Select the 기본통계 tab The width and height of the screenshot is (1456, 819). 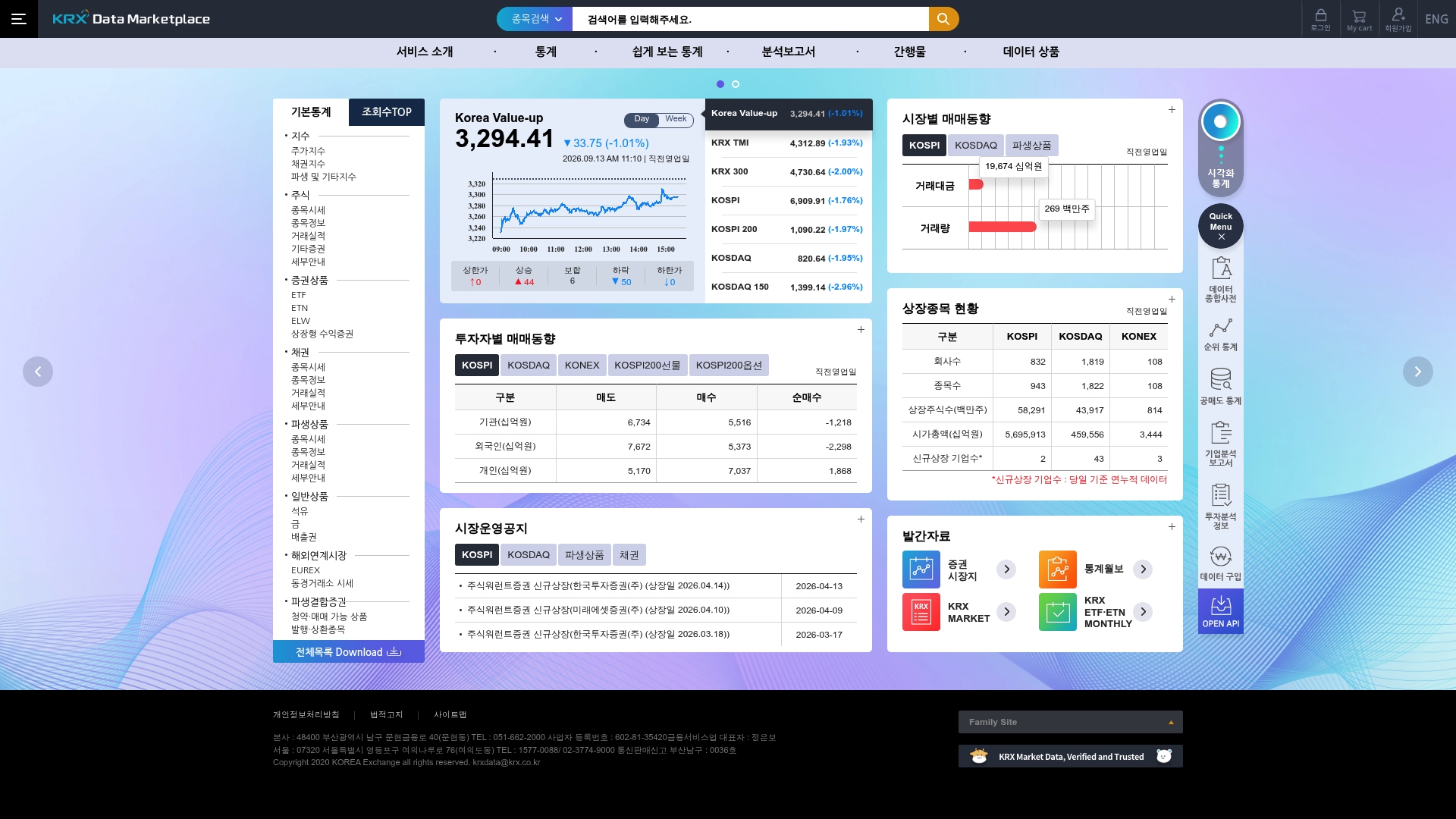311,112
